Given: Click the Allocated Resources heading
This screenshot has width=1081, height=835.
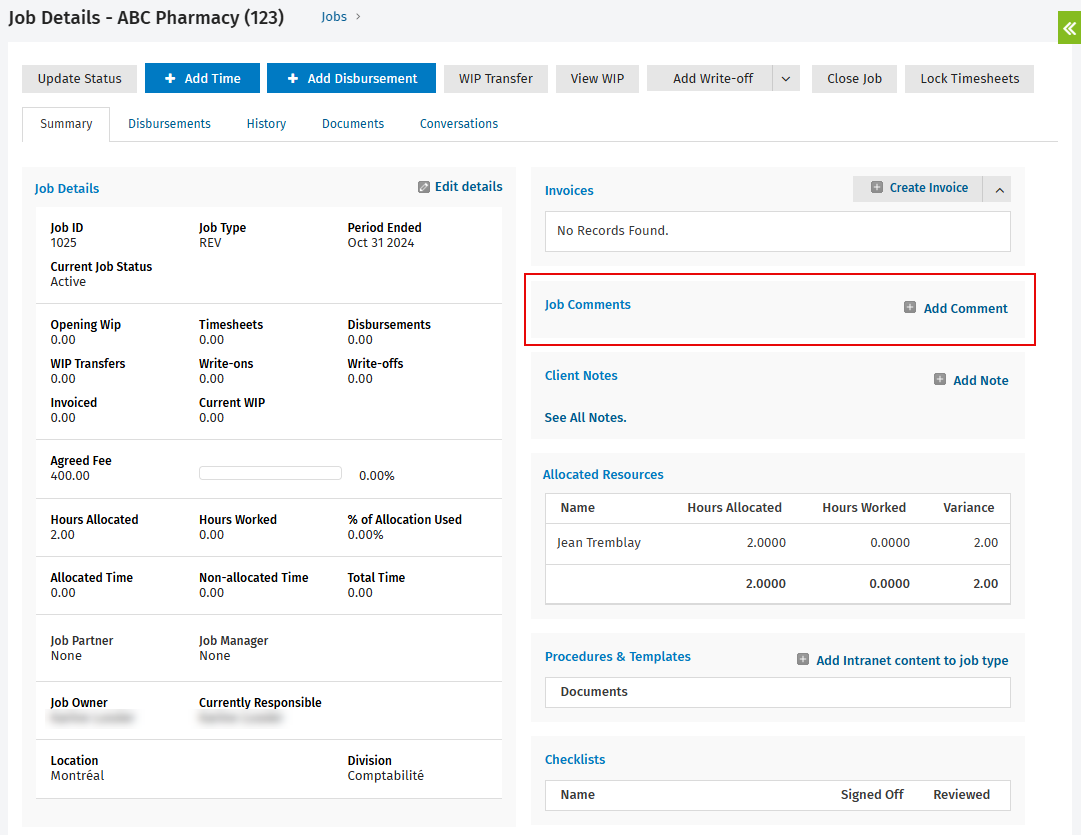Looking at the screenshot, I should pos(603,474).
